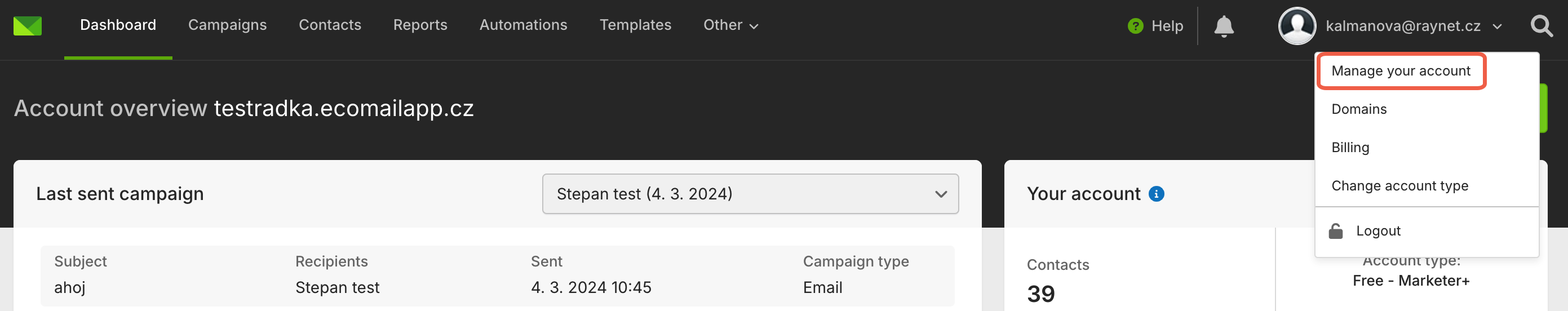
Task: Click the padlock icon beside Logout
Action: coord(1335,231)
